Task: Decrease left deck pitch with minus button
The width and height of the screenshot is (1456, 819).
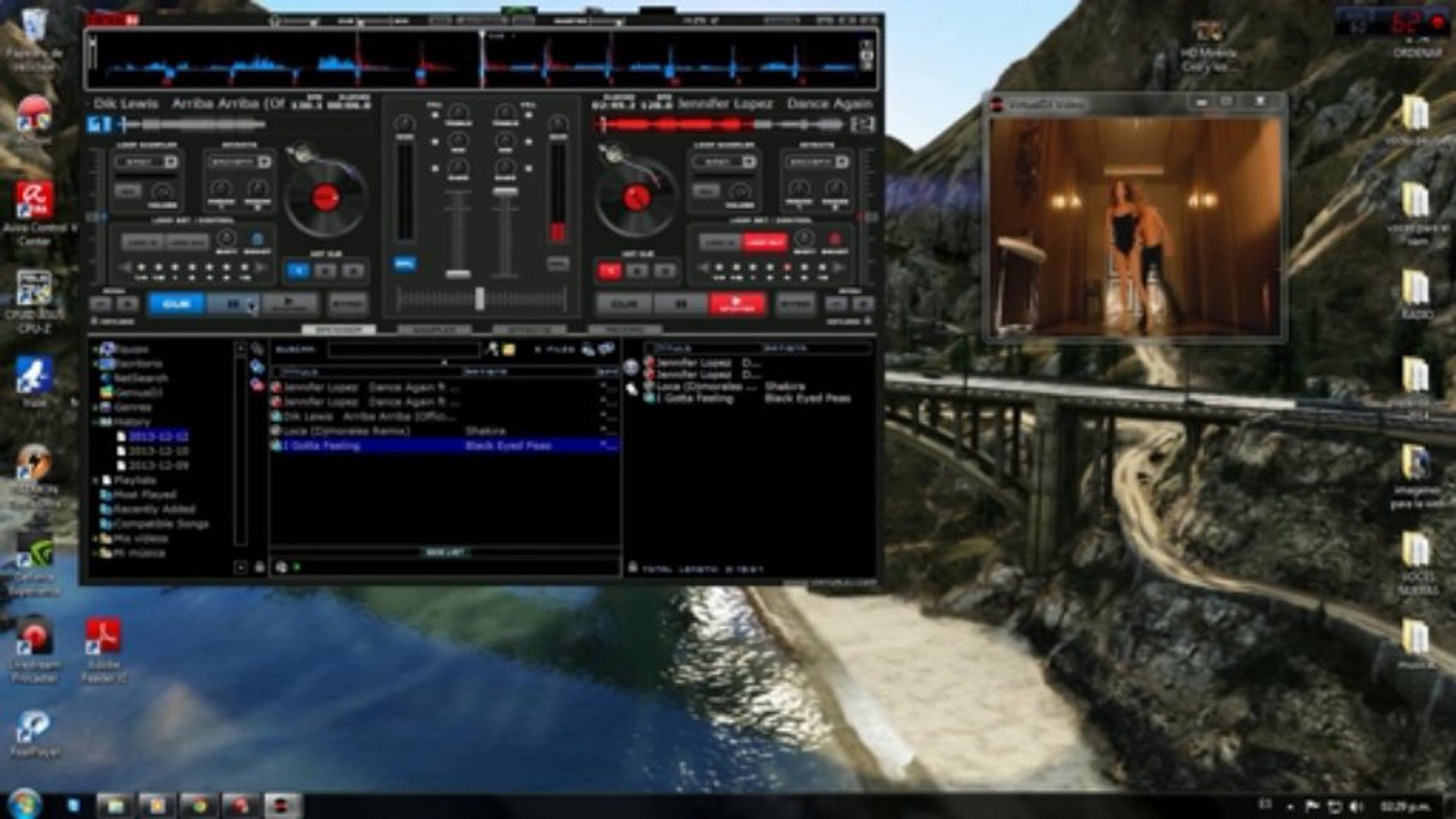Action: click(100, 304)
